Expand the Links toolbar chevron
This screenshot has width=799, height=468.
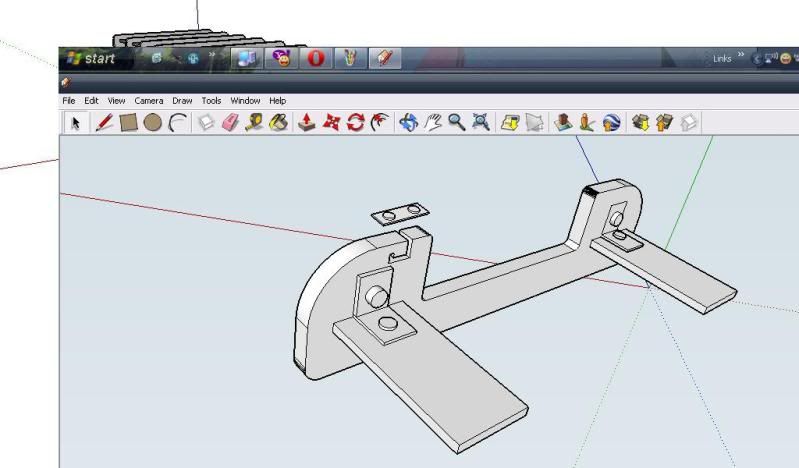pos(741,54)
